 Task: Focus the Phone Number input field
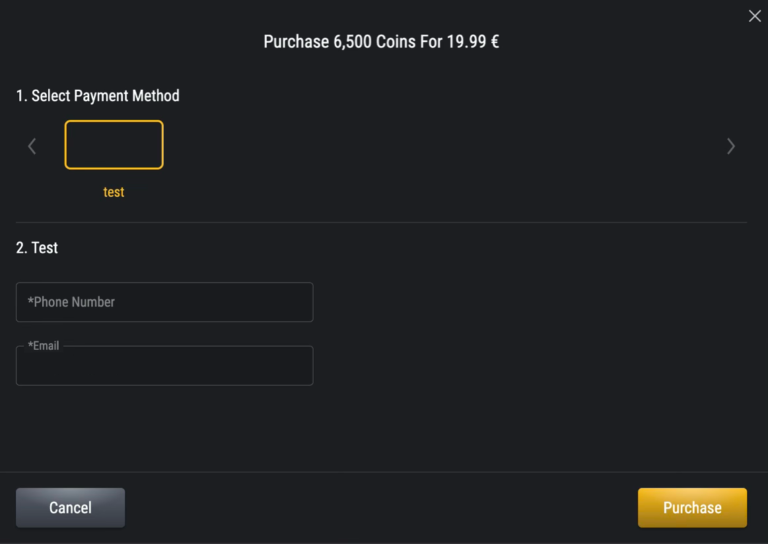point(165,302)
